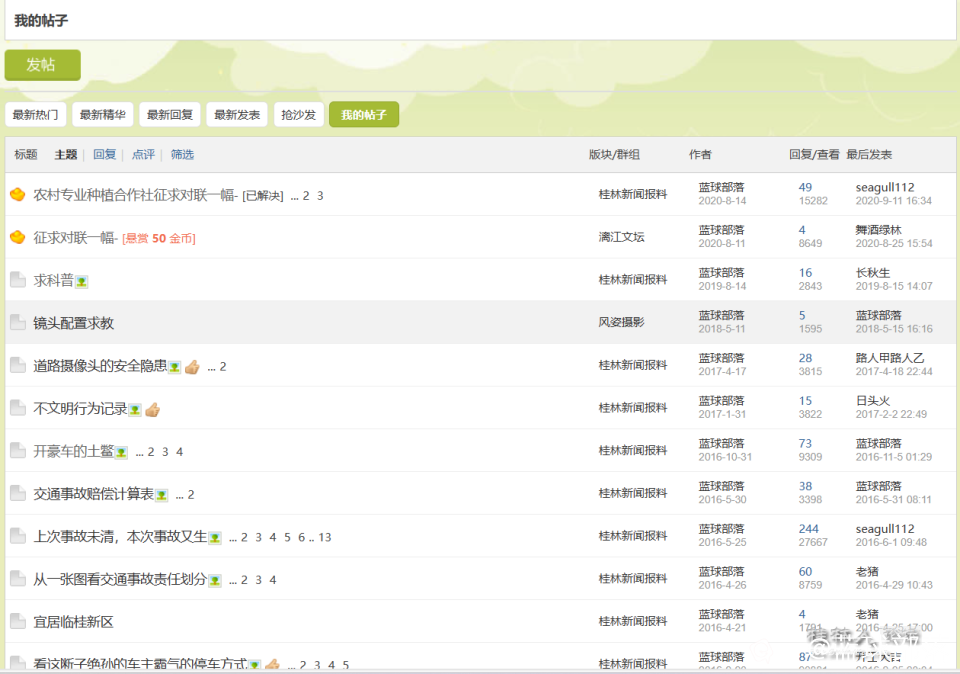Click gold ingot icon beside 农村专业种植合作社 post

(17, 195)
